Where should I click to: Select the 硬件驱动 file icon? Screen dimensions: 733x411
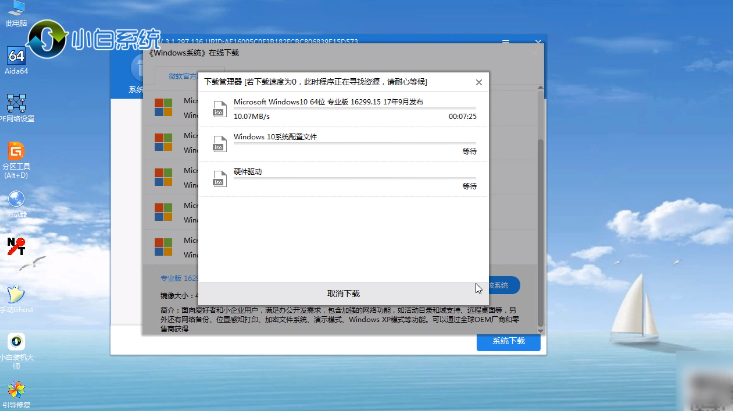pos(219,179)
